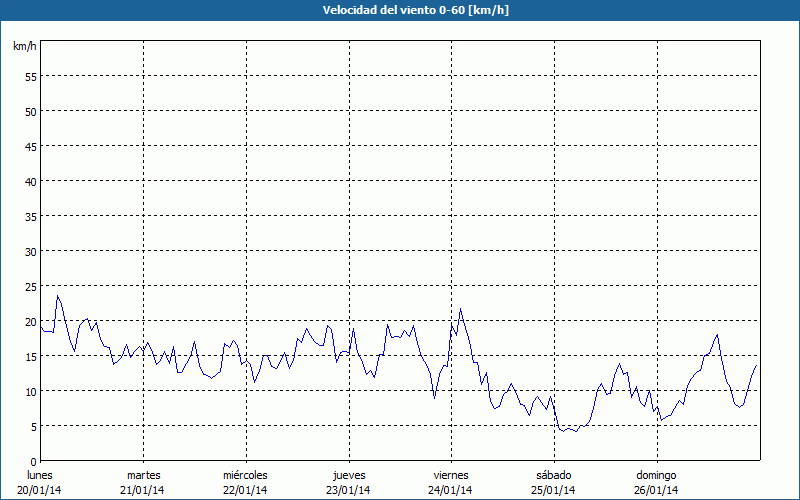
Task: Click the "jueves" day label
Action: click(348, 475)
